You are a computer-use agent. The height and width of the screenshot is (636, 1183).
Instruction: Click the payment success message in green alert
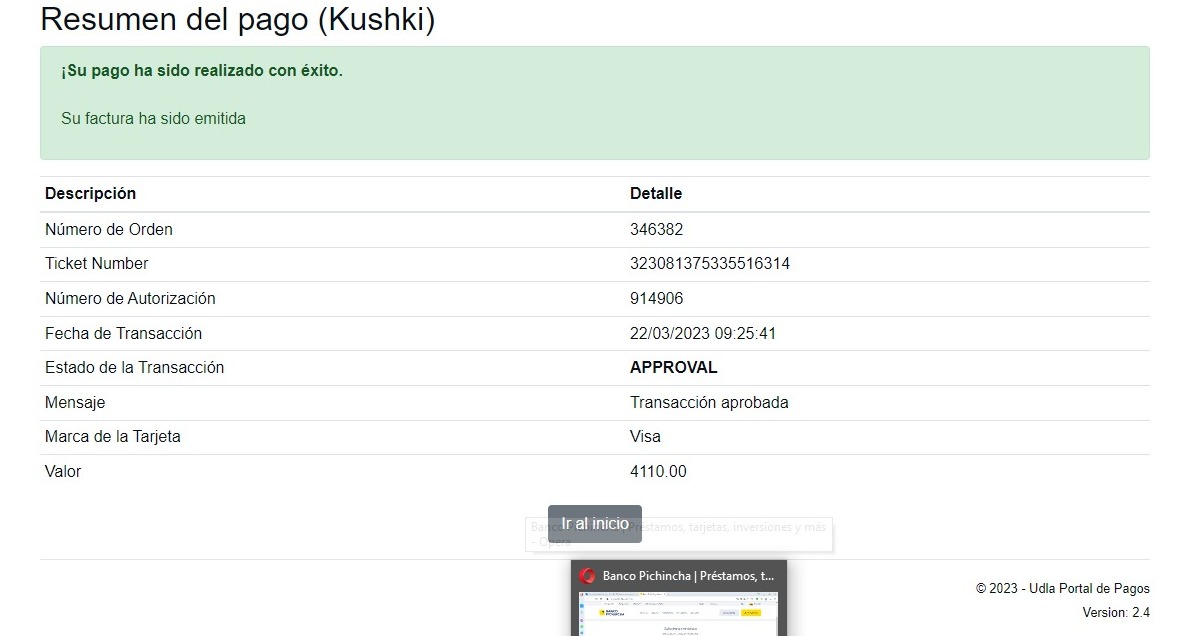202,71
